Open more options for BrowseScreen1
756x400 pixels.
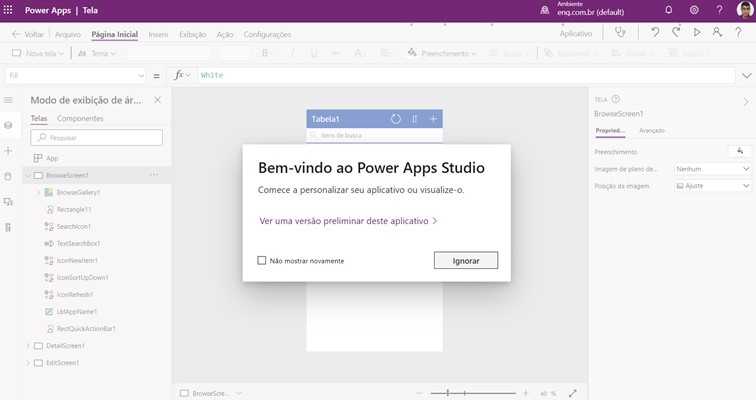point(154,175)
